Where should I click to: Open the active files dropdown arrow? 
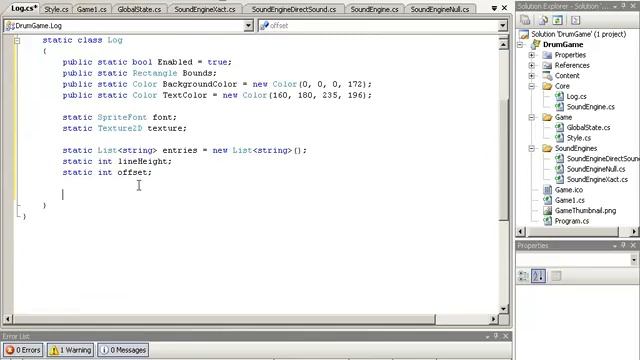pos(494,8)
